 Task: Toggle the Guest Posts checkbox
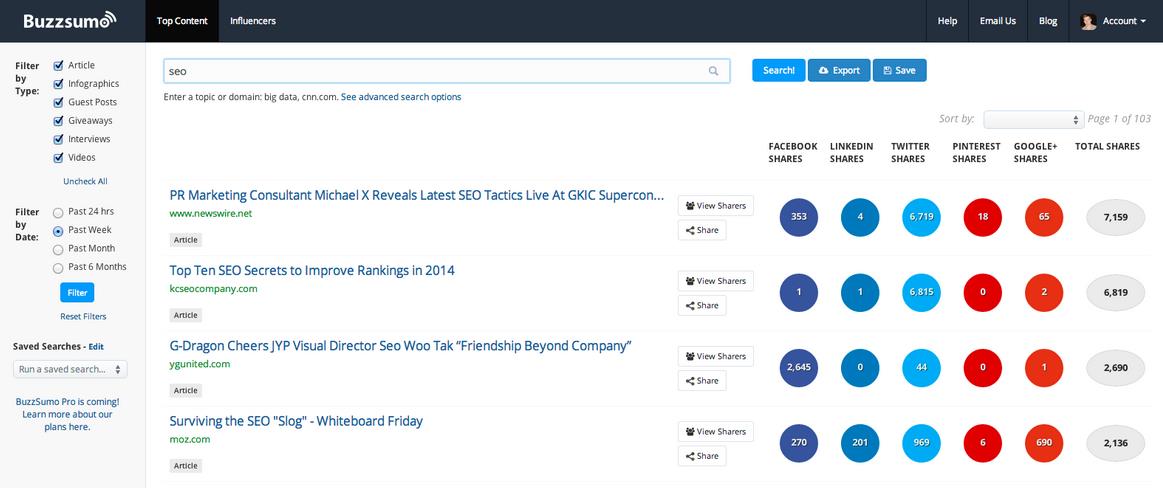[x=59, y=102]
